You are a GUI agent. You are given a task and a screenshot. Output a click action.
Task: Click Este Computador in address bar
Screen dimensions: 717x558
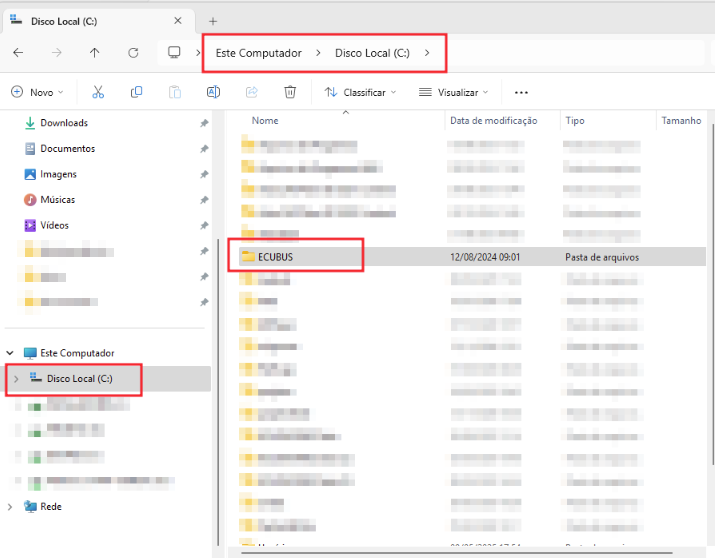coord(258,52)
